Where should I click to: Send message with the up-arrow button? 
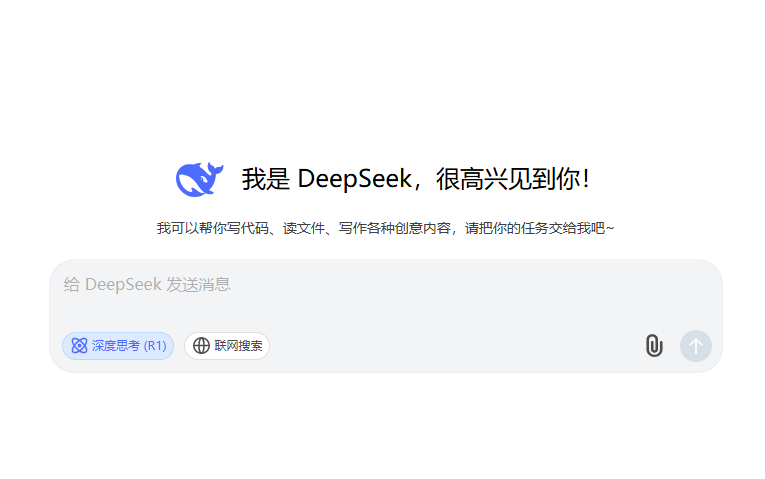[x=696, y=346]
